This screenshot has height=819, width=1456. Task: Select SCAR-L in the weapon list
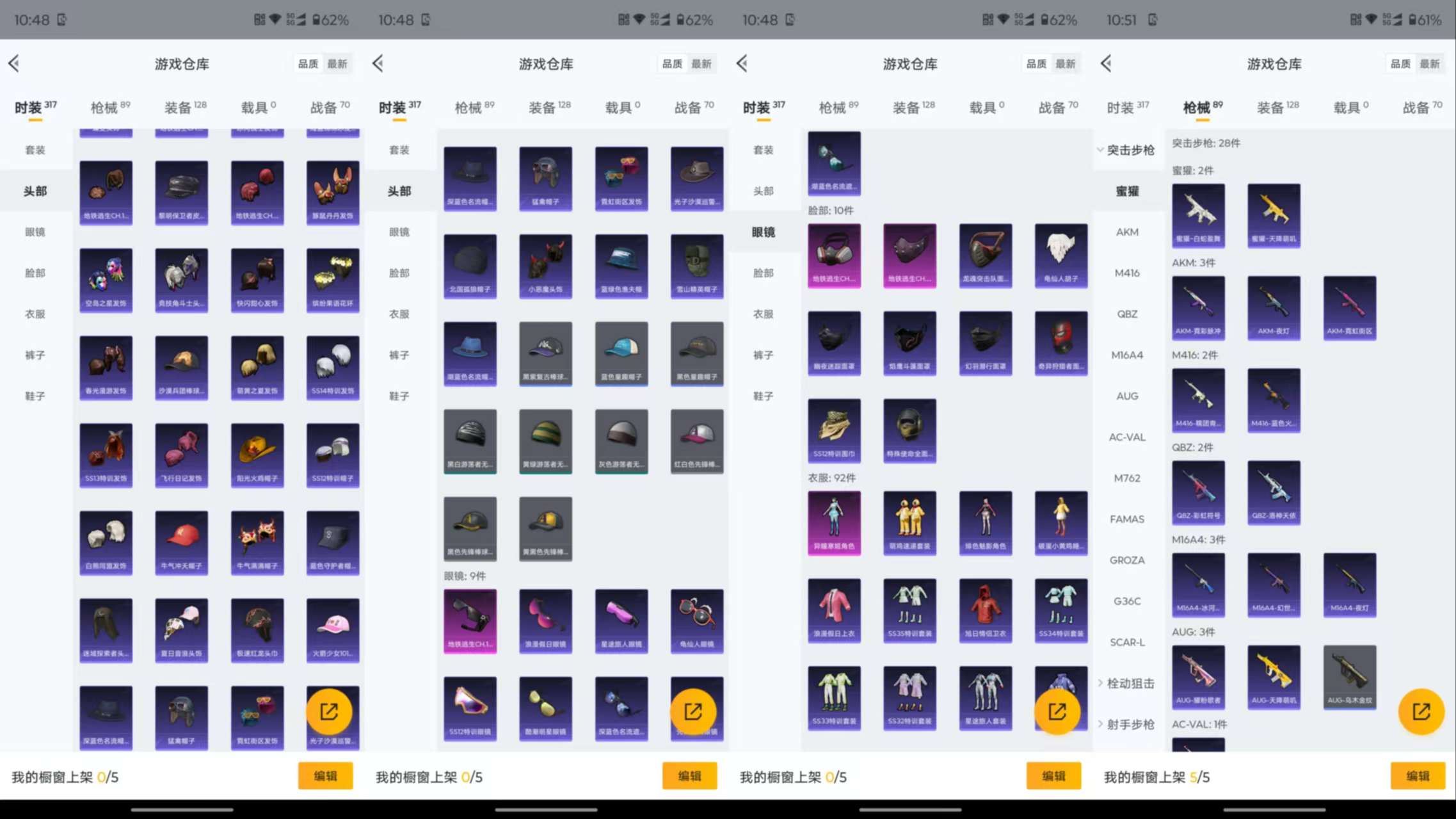(x=1127, y=642)
